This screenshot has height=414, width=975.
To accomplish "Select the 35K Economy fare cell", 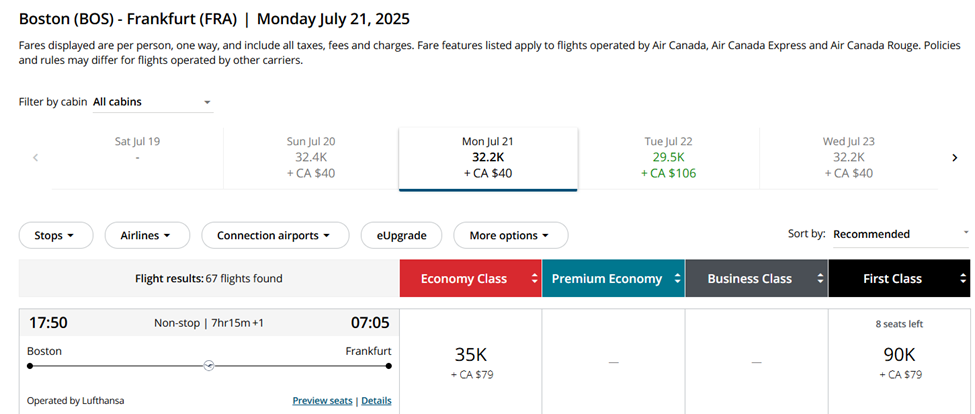I will (470, 362).
